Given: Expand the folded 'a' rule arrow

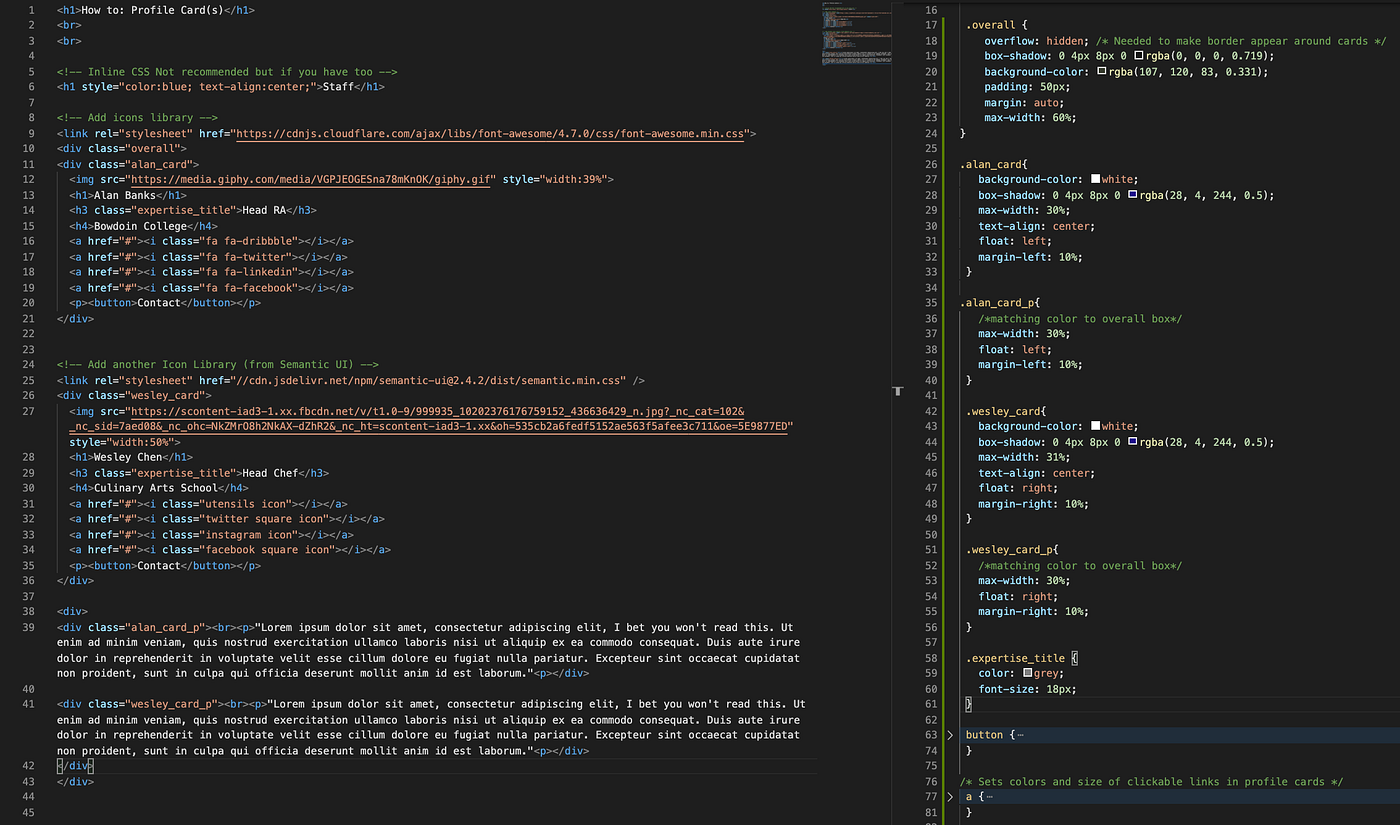Looking at the screenshot, I should click(950, 797).
